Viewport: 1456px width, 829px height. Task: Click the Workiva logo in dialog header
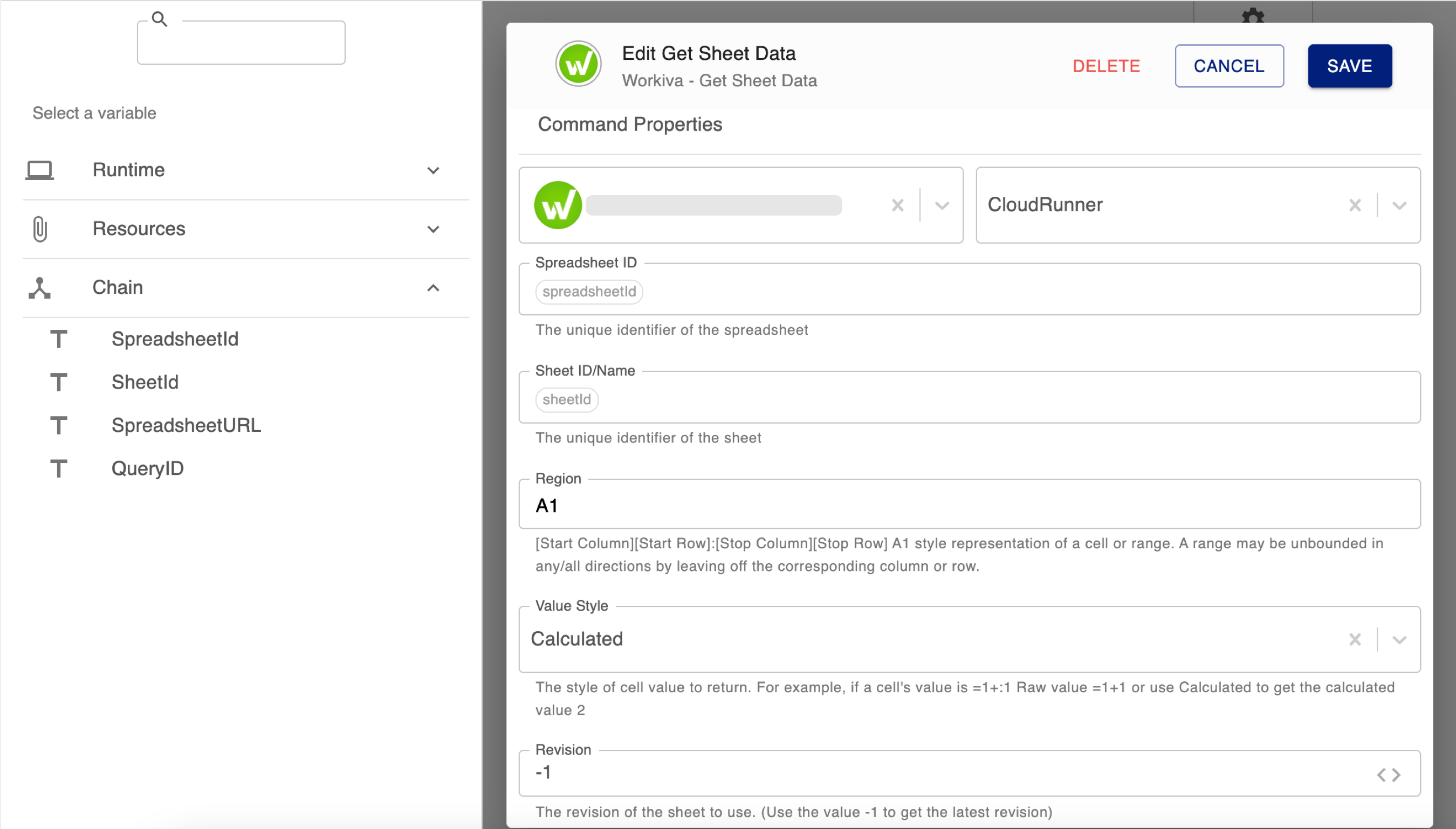point(578,64)
